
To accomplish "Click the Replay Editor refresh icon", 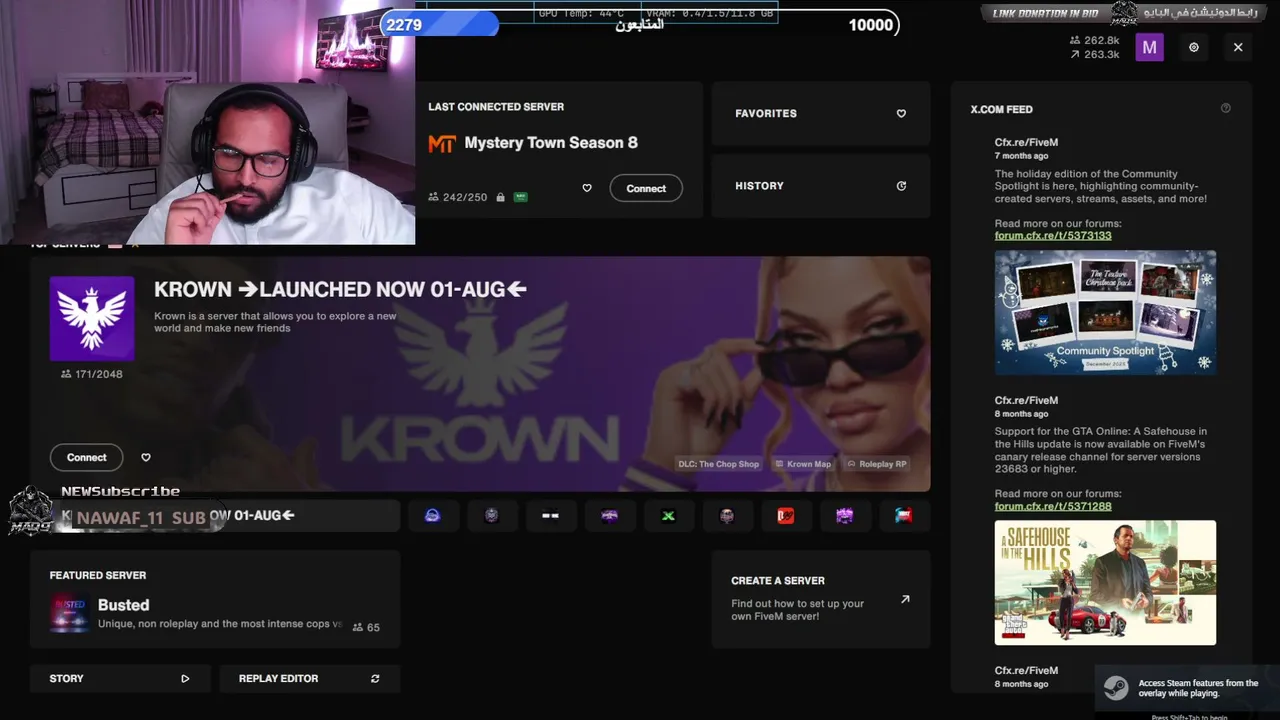I will [375, 678].
